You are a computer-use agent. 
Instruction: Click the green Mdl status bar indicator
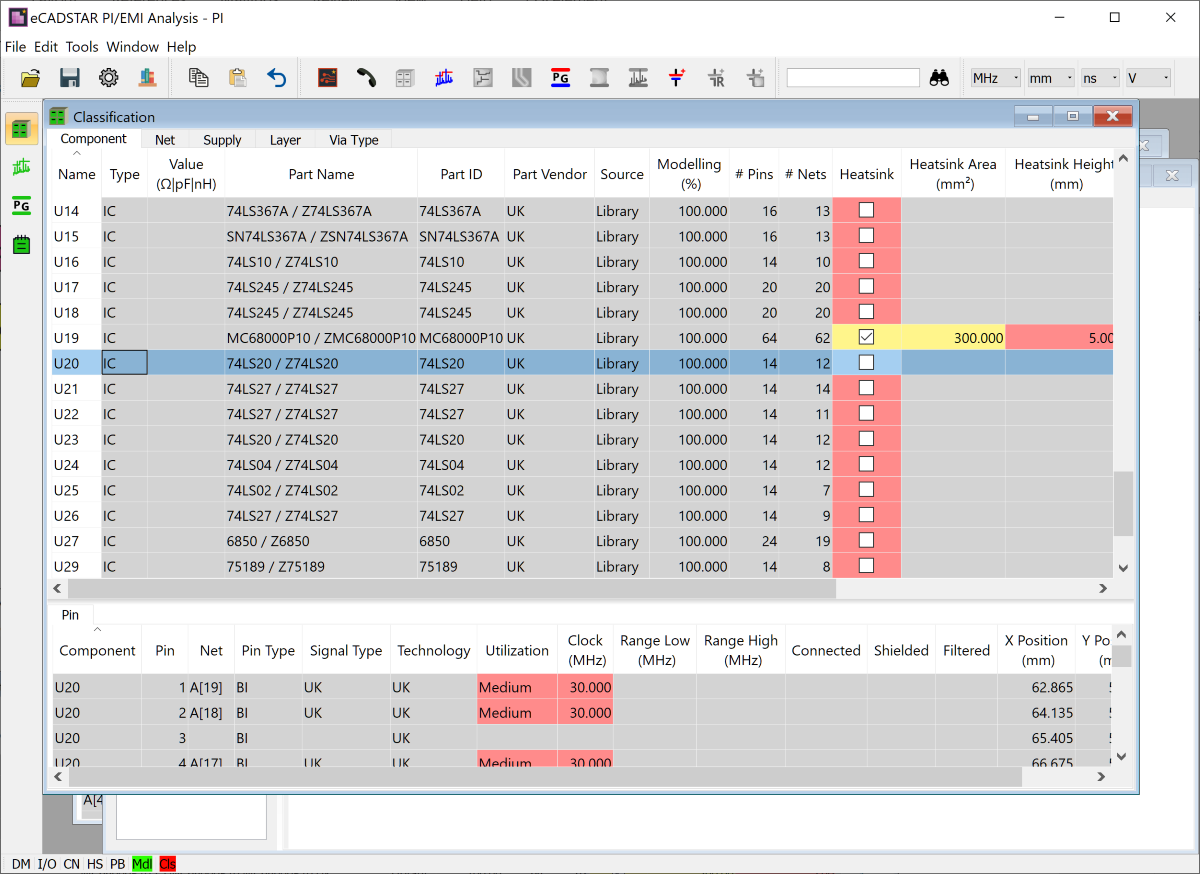(x=142, y=864)
